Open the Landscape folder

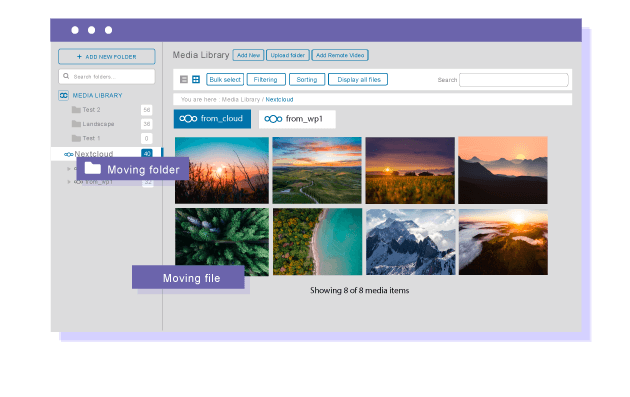tap(98, 124)
